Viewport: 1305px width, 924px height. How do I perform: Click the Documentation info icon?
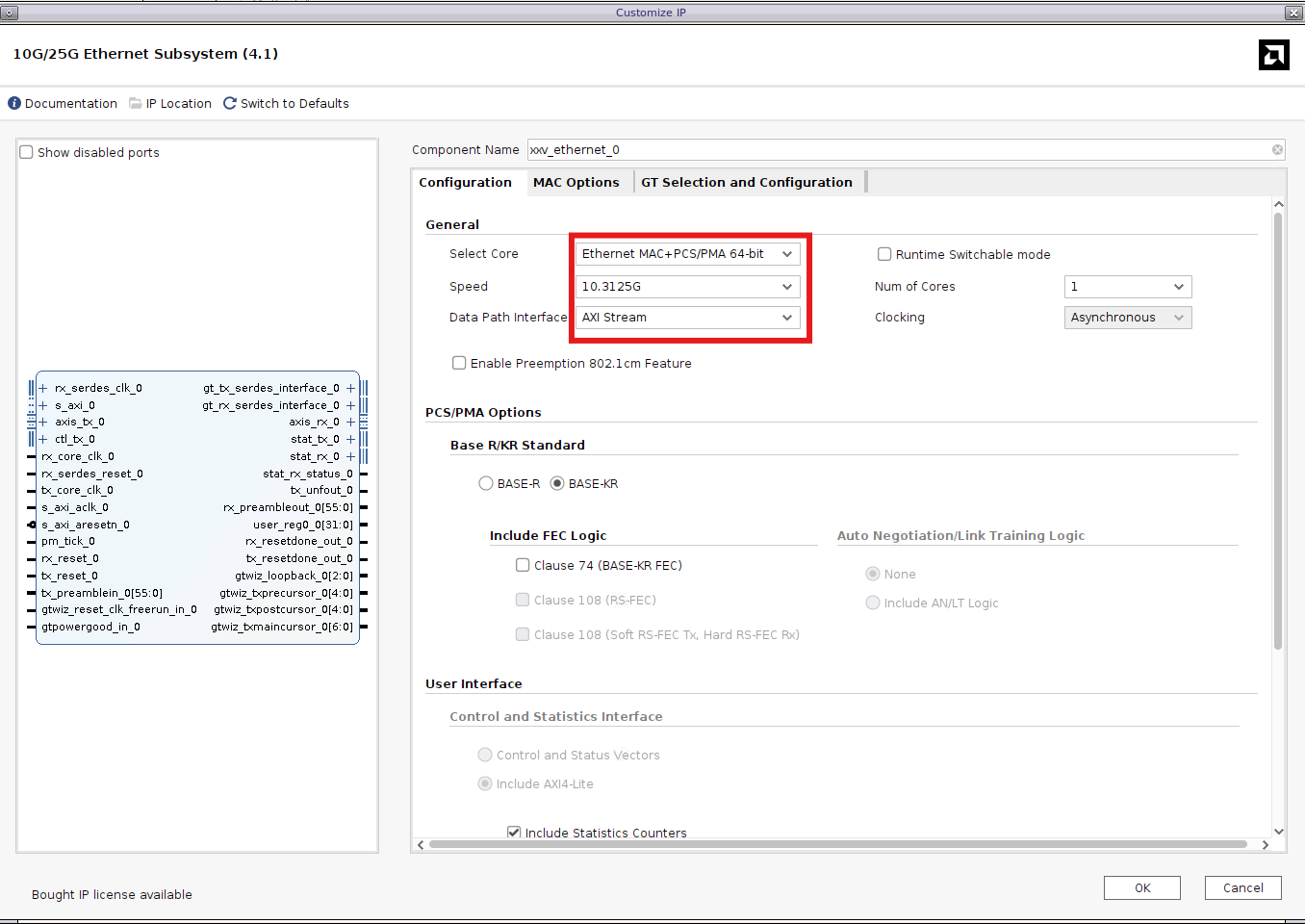coord(14,103)
